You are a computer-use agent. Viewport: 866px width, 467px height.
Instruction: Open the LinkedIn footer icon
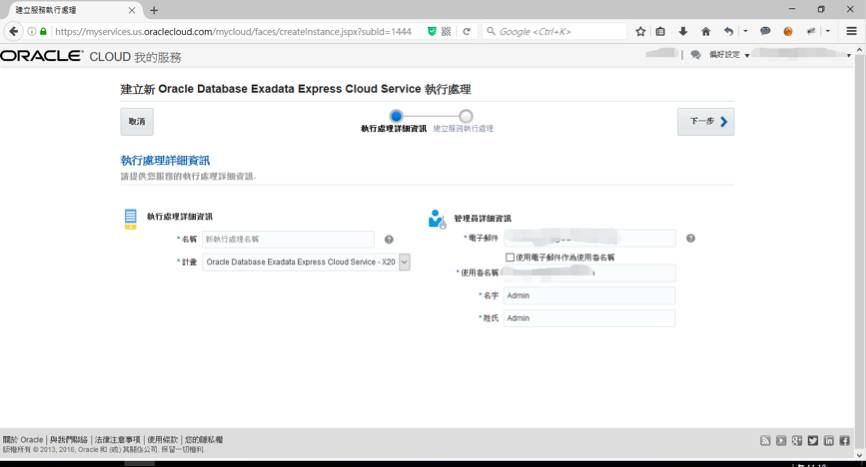[829, 440]
